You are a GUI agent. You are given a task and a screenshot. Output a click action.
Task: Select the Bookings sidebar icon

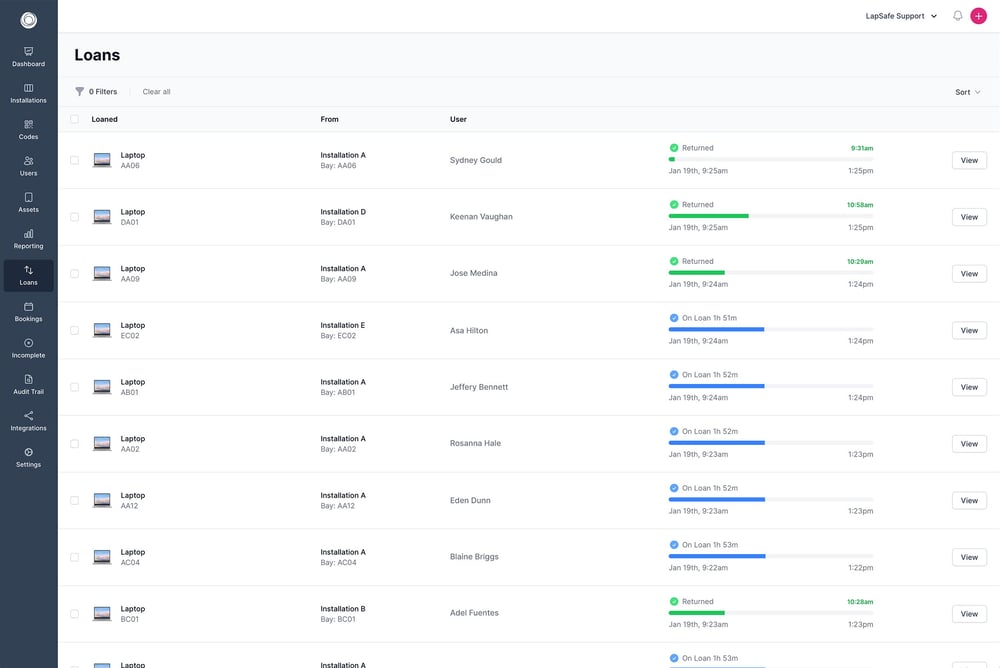coord(28,312)
